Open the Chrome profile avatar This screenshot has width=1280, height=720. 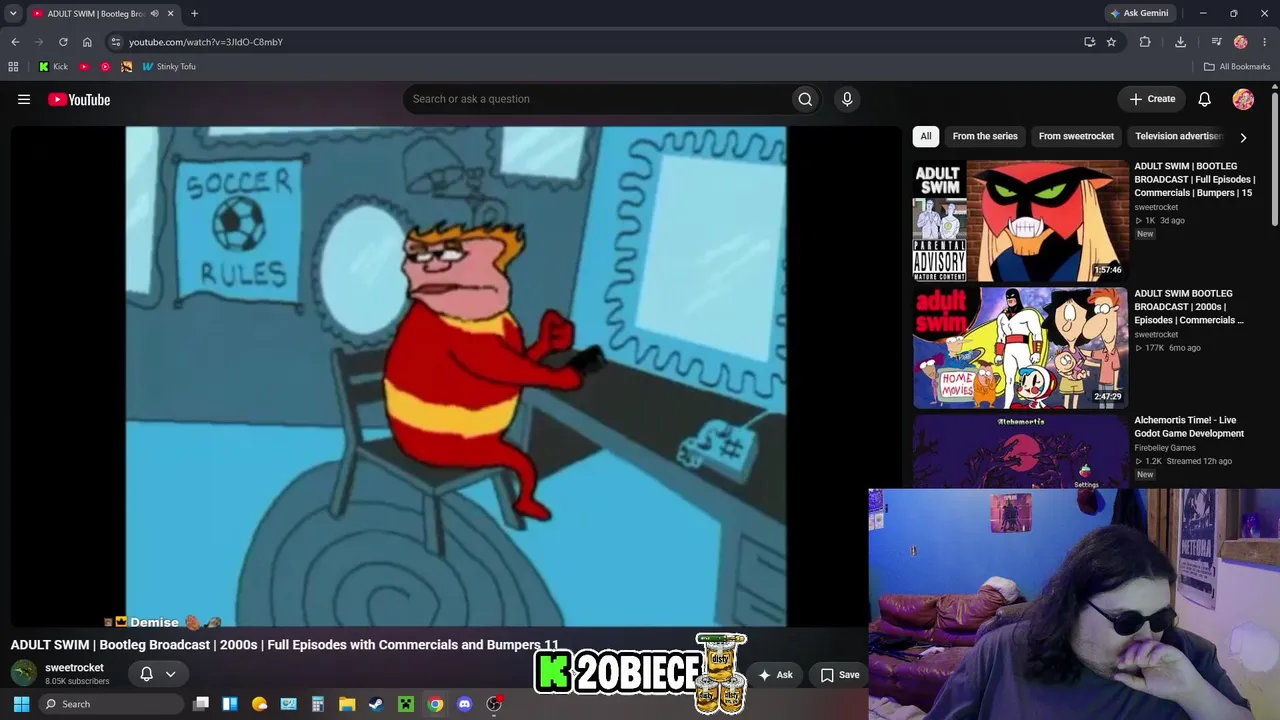pyautogui.click(x=1240, y=42)
